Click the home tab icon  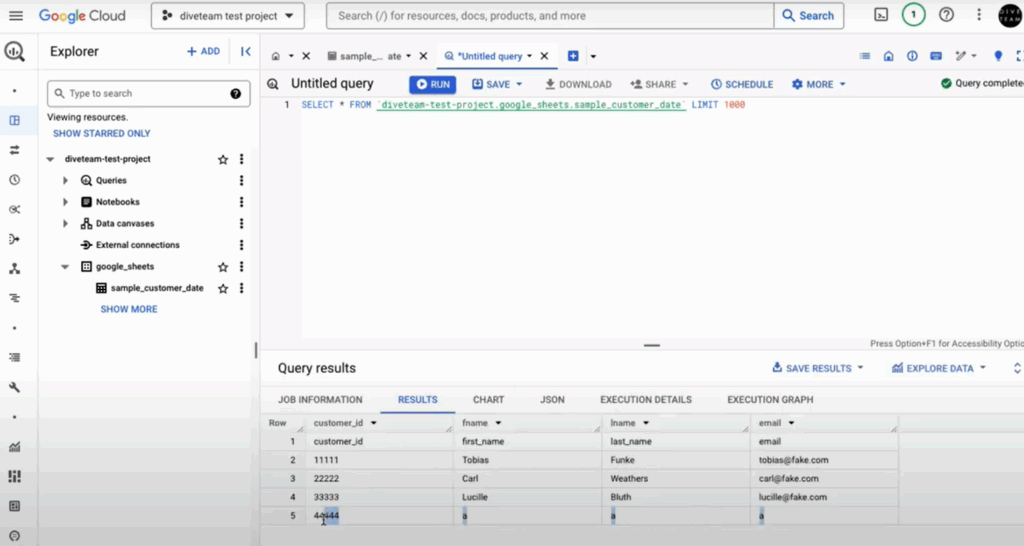coord(276,57)
